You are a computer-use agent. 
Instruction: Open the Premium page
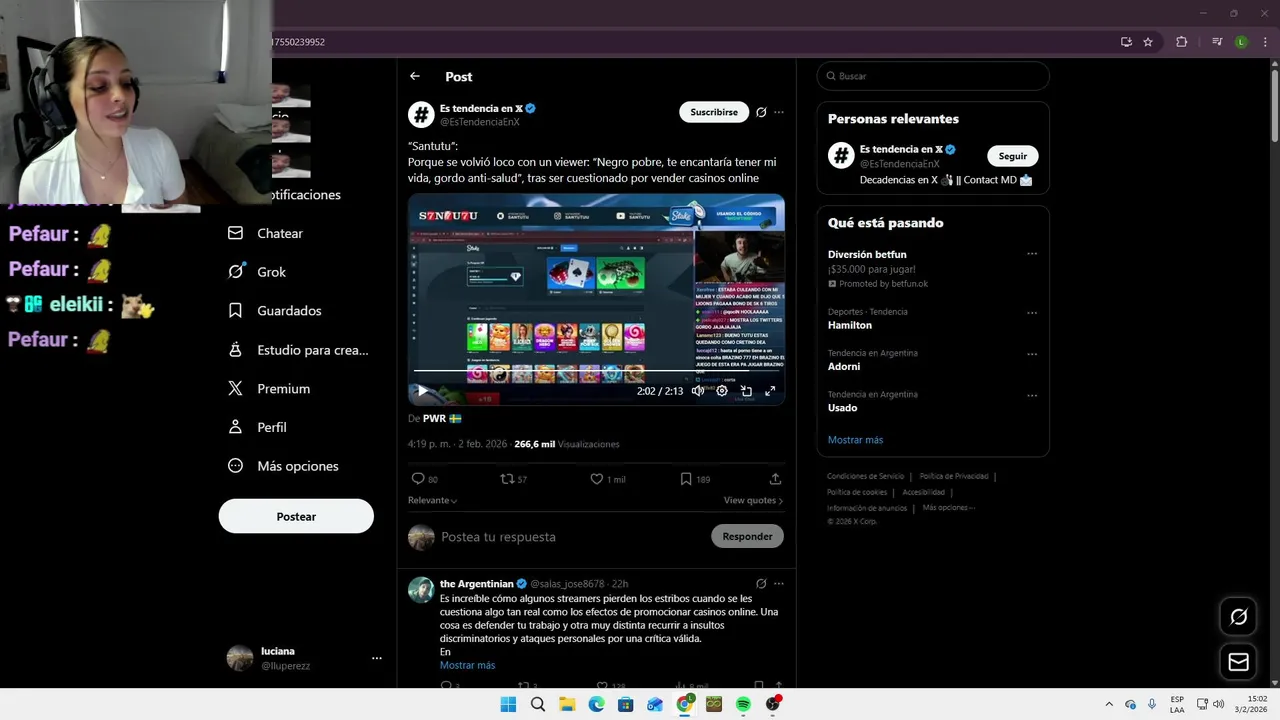pyautogui.click(x=269, y=389)
